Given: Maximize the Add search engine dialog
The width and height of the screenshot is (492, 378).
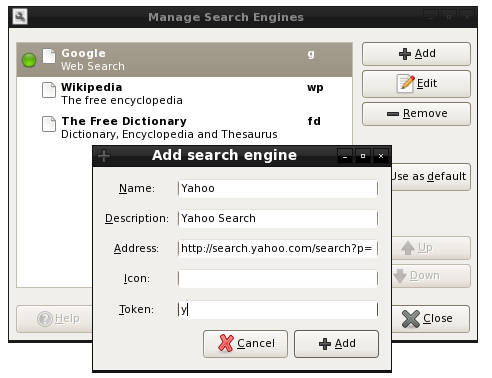Looking at the screenshot, I should (363, 156).
